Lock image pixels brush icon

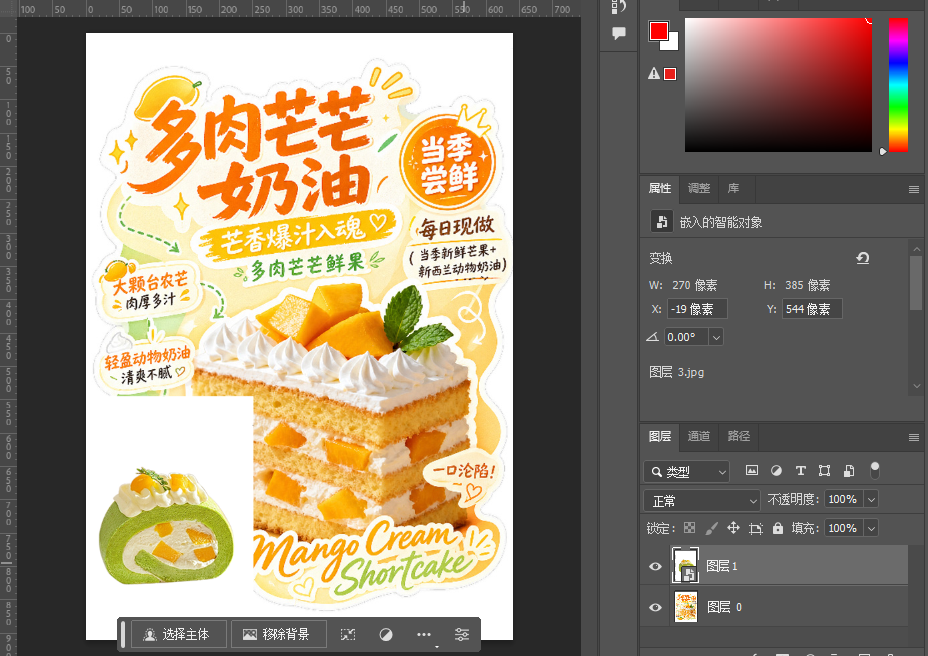point(711,528)
